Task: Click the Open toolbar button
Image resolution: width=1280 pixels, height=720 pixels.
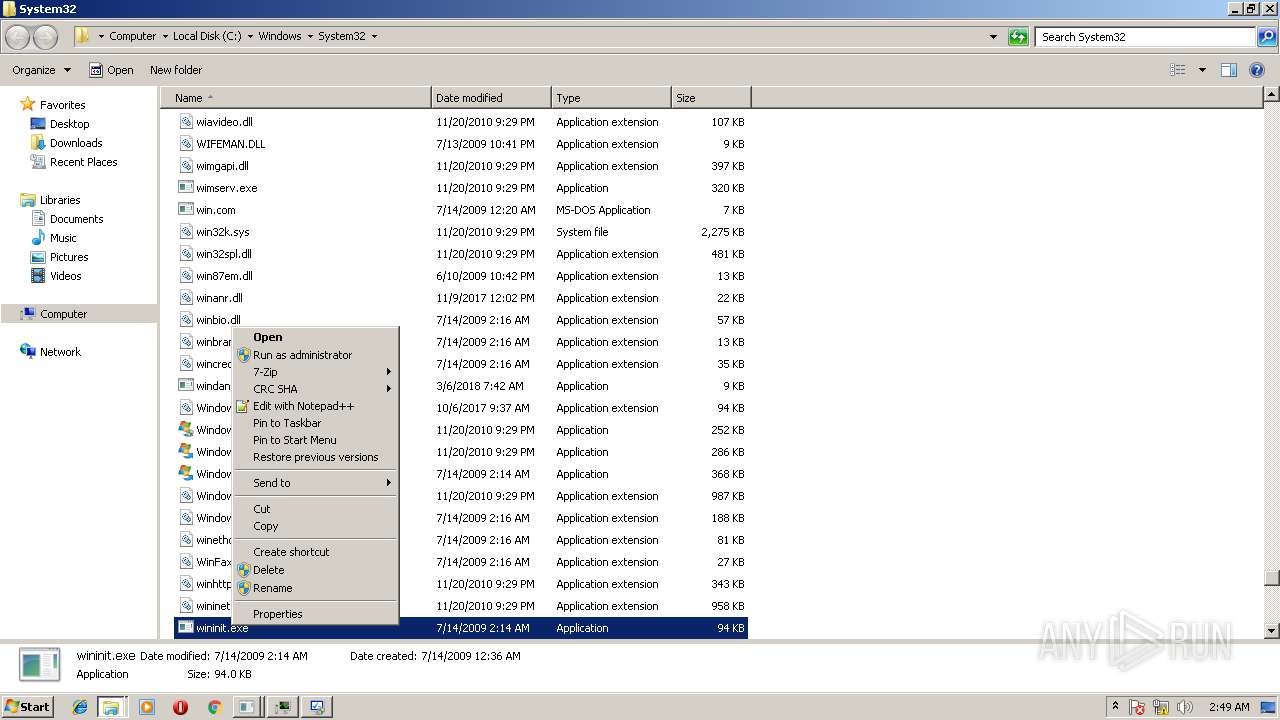Action: tap(111, 70)
